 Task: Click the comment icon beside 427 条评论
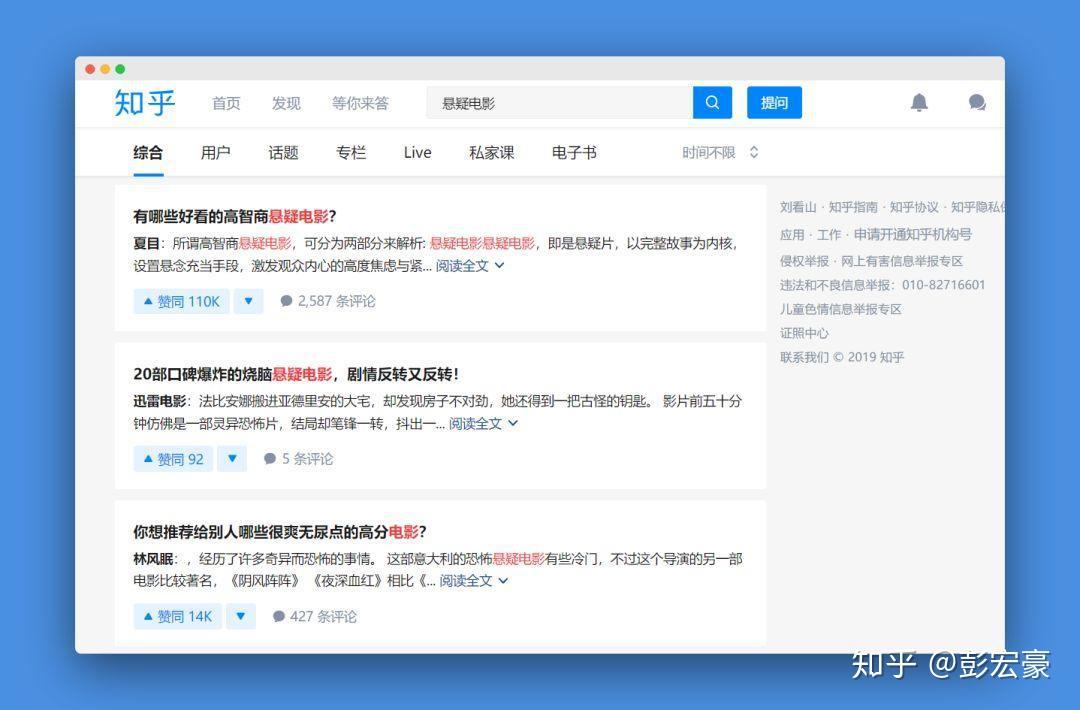(278, 616)
